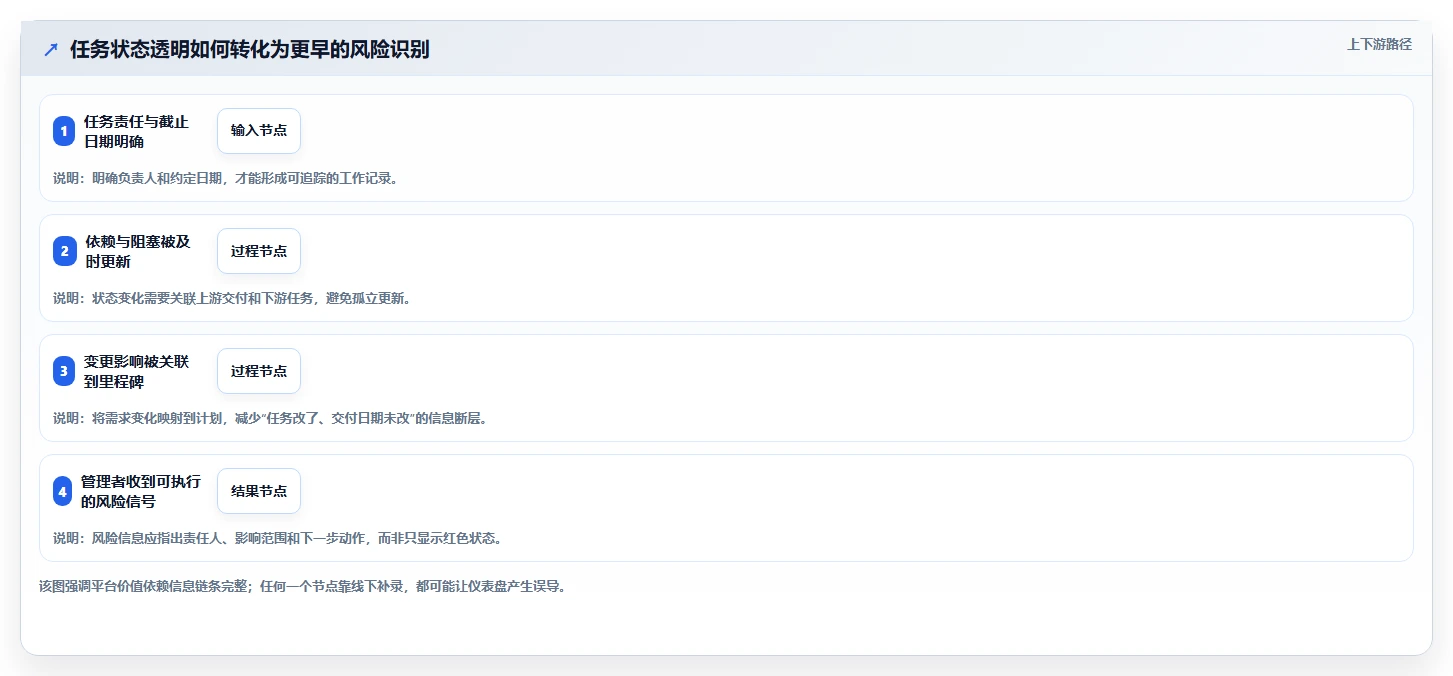Click the 过程节点 tag beside 变更影响被关联到里程碑
The width and height of the screenshot is (1453, 676).
[x=259, y=371]
